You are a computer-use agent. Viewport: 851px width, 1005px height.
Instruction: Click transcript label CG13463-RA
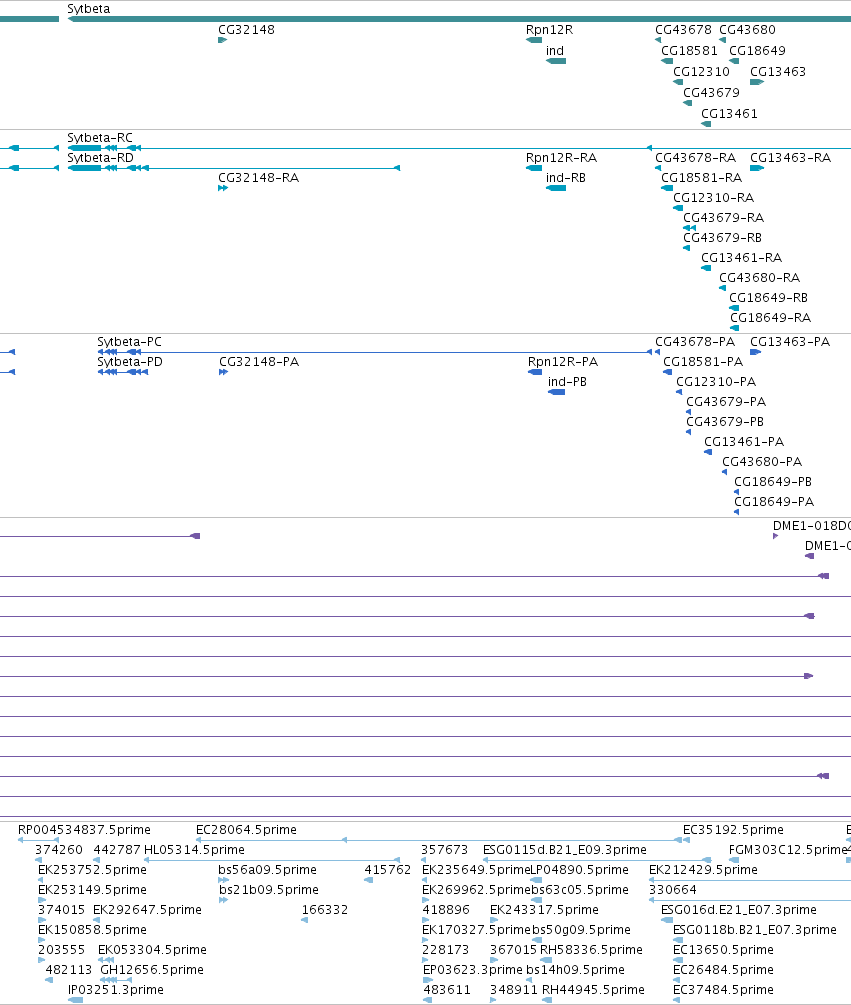click(790, 158)
